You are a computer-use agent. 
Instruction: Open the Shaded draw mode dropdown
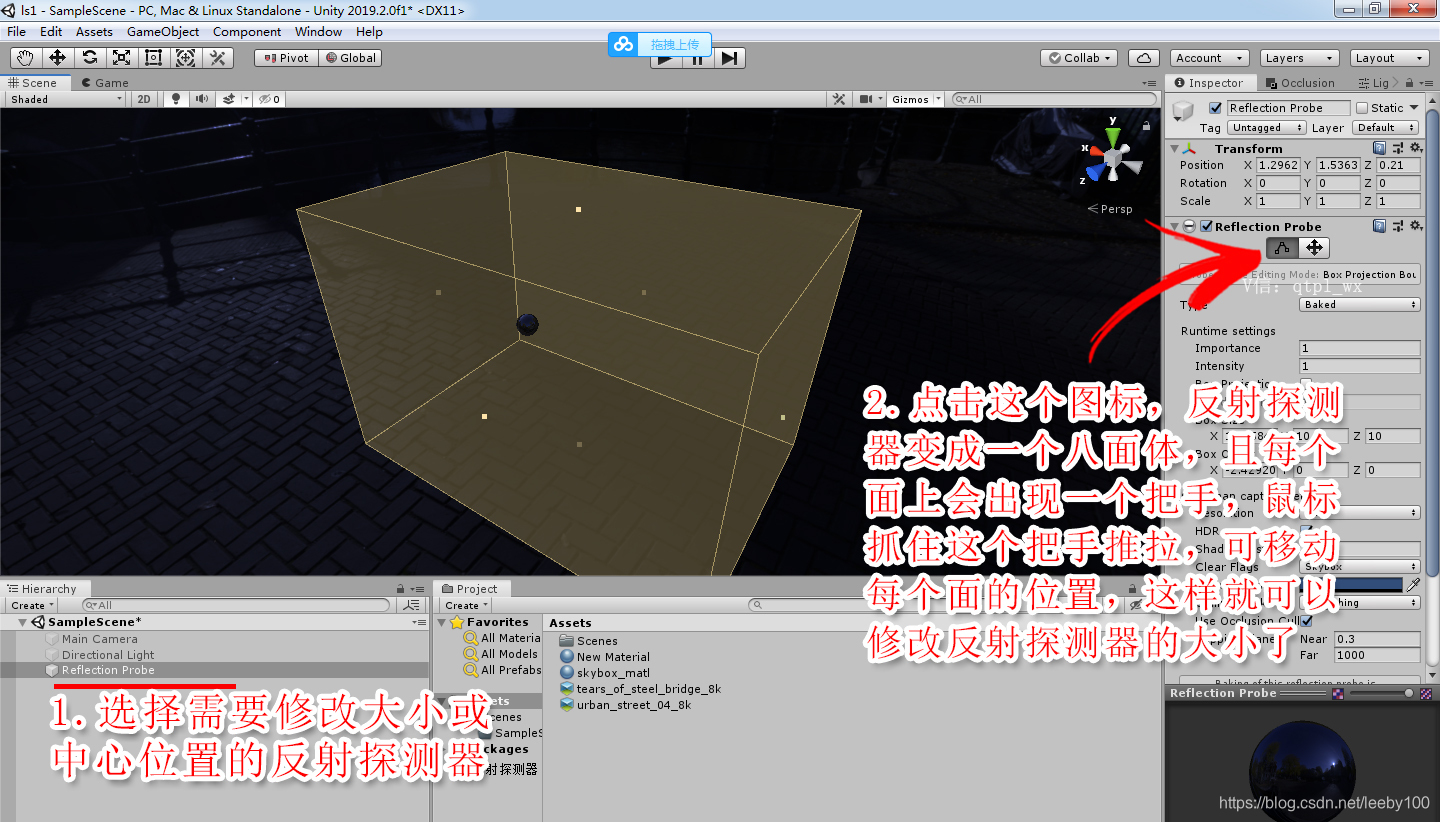(x=66, y=99)
